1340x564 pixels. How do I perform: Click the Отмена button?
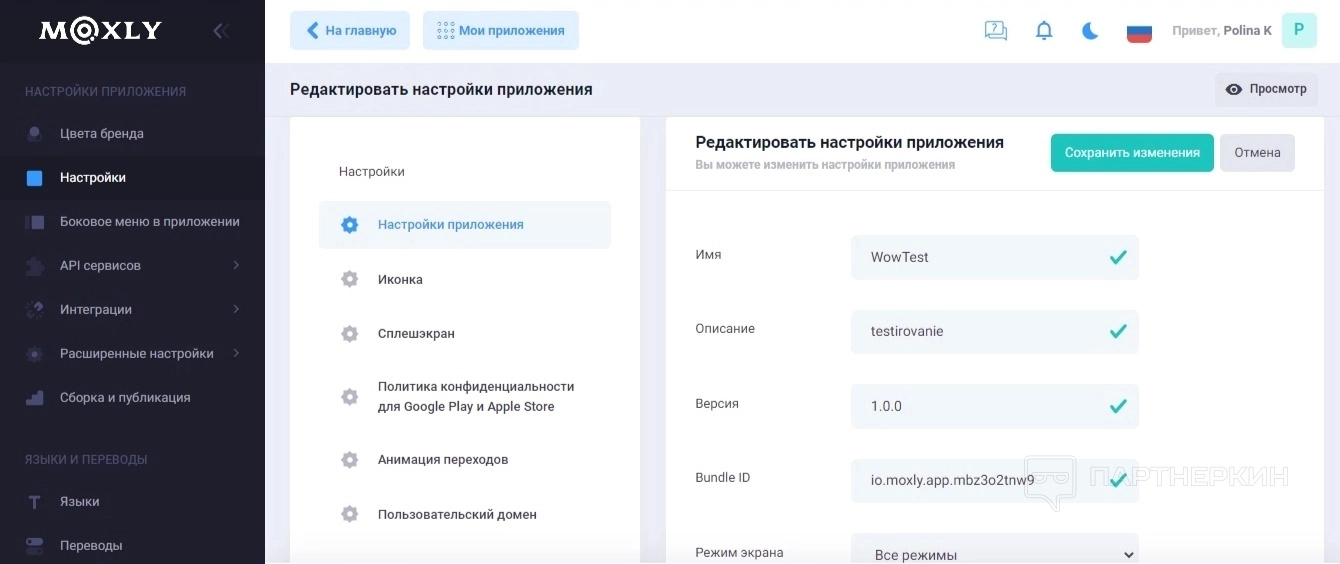click(1257, 153)
